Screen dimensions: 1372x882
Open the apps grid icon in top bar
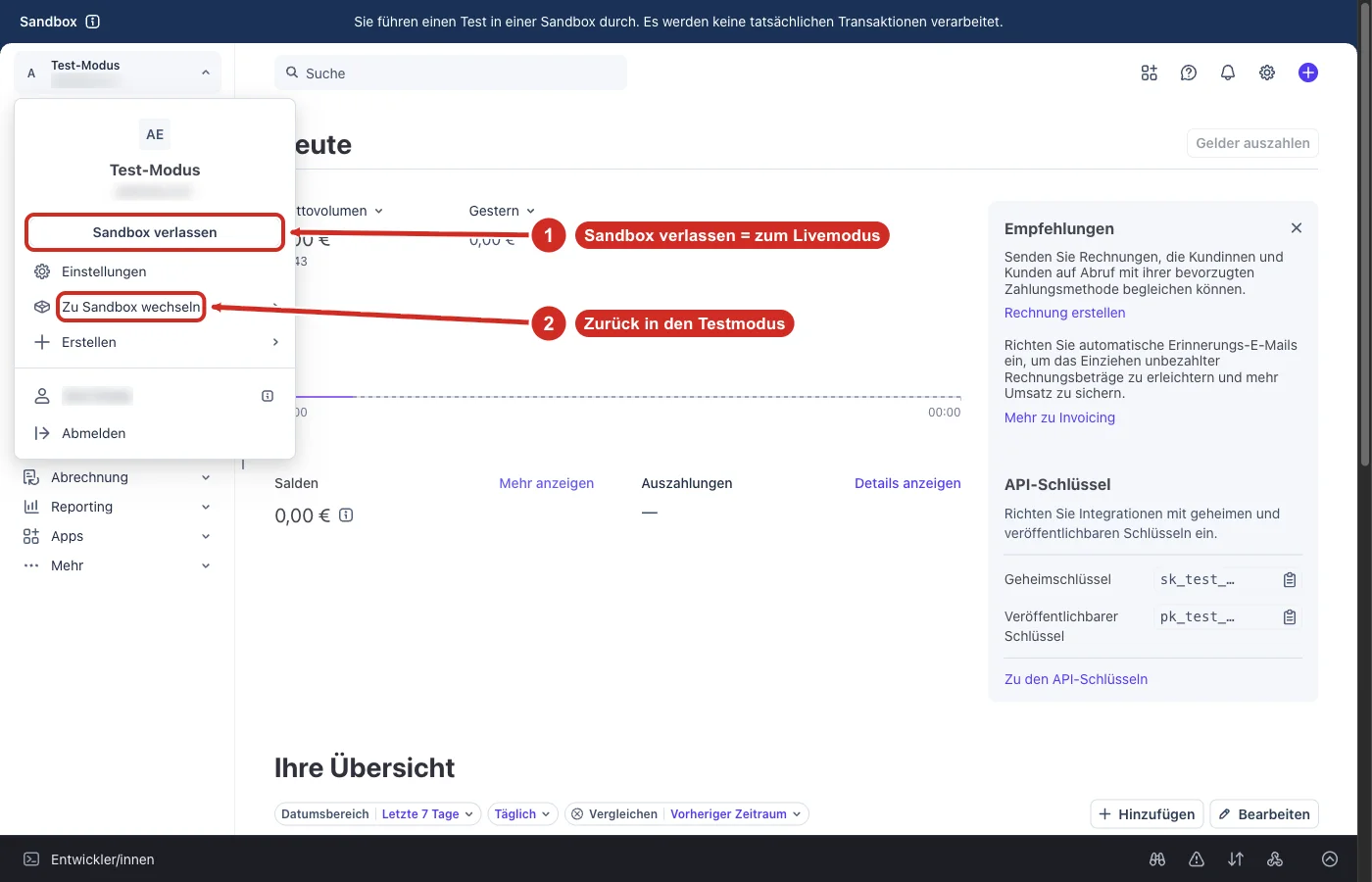[x=1150, y=73]
